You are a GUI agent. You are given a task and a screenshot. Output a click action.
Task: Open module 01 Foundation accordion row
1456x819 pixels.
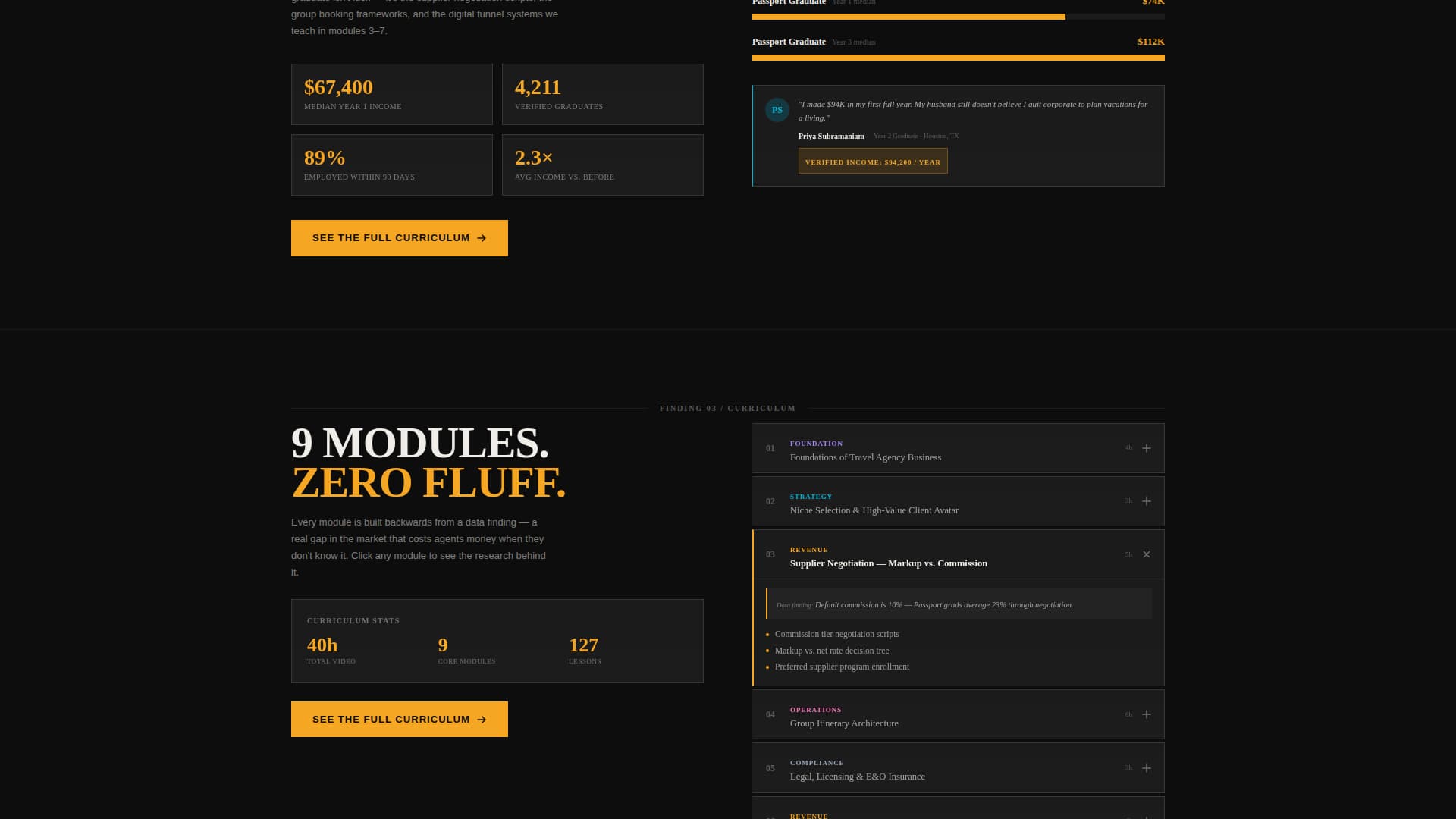coord(959,448)
